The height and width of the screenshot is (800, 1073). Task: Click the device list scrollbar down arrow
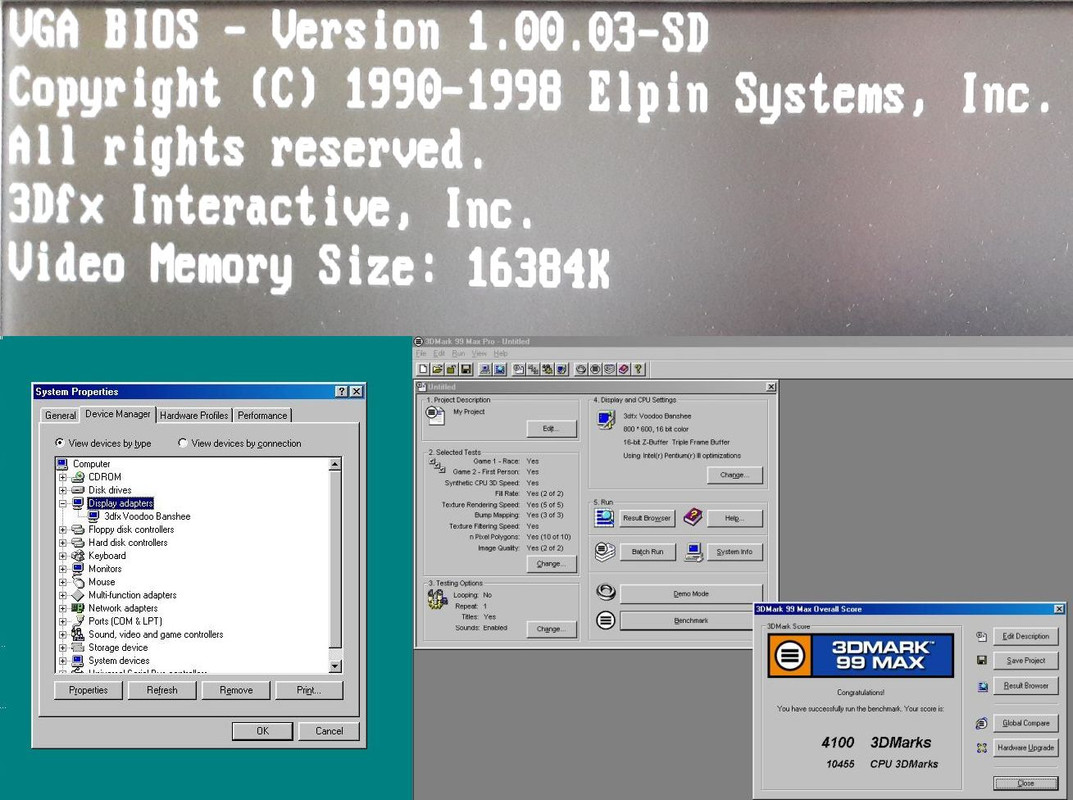[x=335, y=667]
